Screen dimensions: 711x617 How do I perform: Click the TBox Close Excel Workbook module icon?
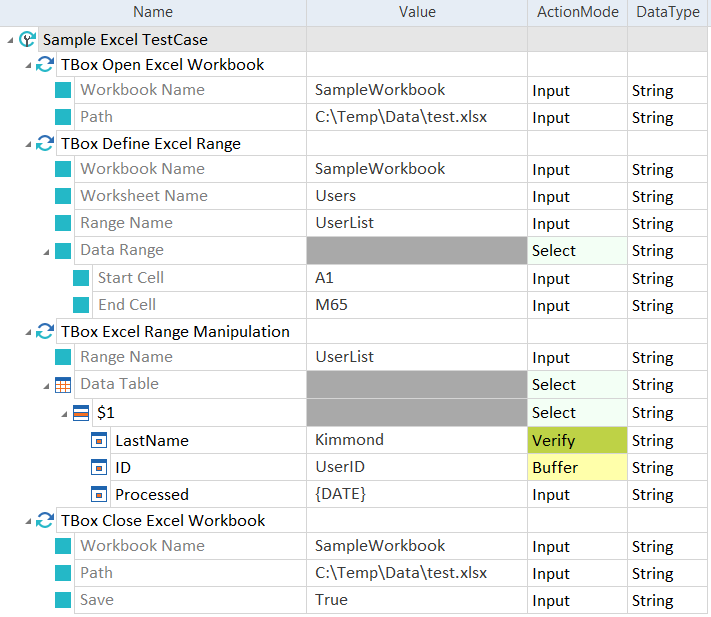(45, 521)
